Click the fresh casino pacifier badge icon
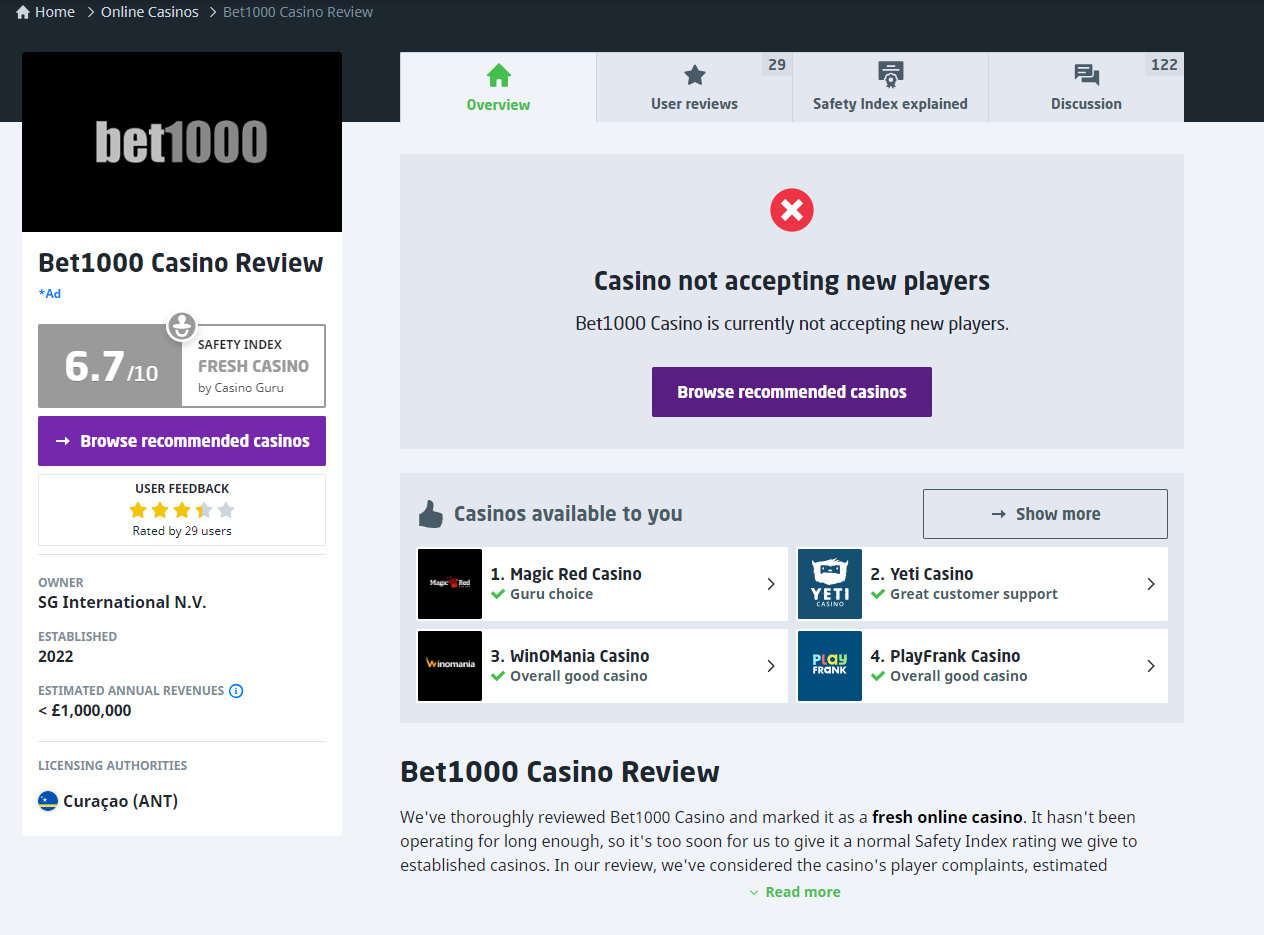This screenshot has height=935, width=1264. click(181, 326)
